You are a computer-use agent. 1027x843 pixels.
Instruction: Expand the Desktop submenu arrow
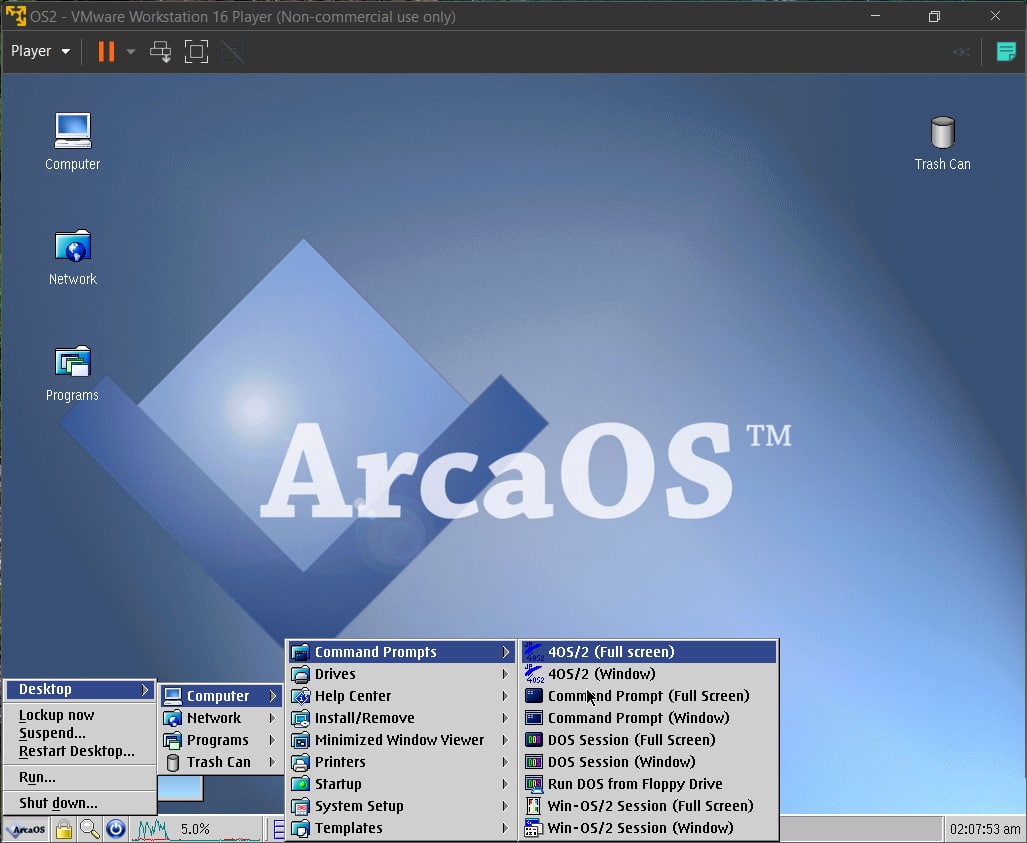144,689
